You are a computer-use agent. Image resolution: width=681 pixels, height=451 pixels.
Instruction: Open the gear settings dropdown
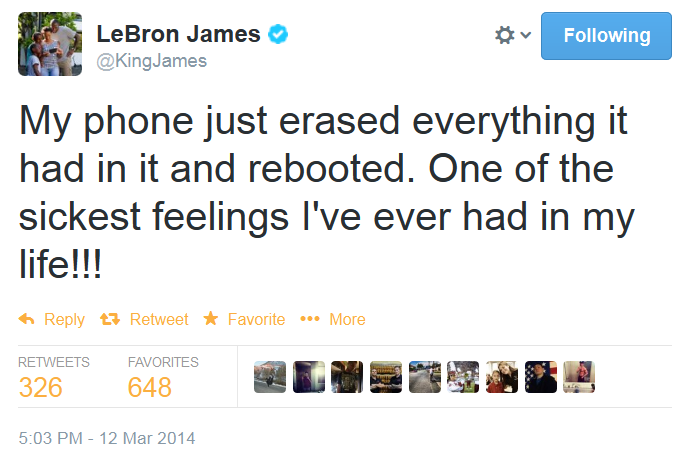tap(511, 36)
